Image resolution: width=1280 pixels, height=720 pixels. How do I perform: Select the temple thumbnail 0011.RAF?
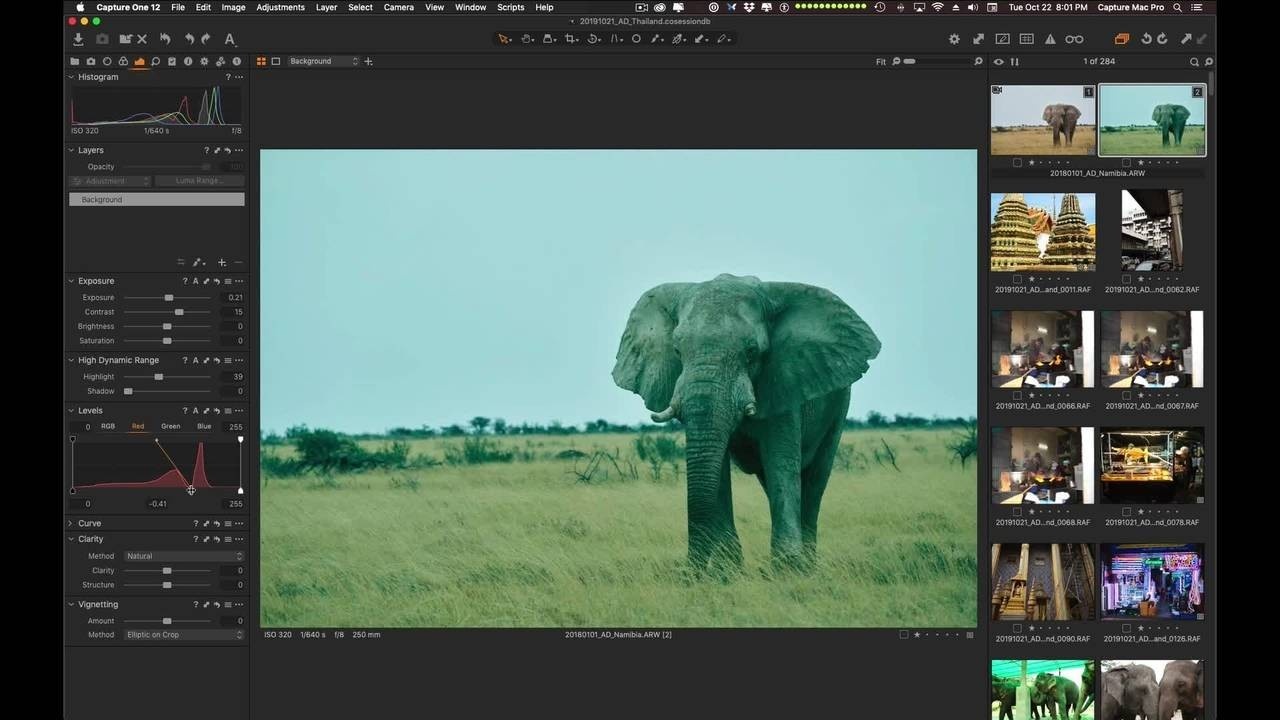pyautogui.click(x=1043, y=232)
